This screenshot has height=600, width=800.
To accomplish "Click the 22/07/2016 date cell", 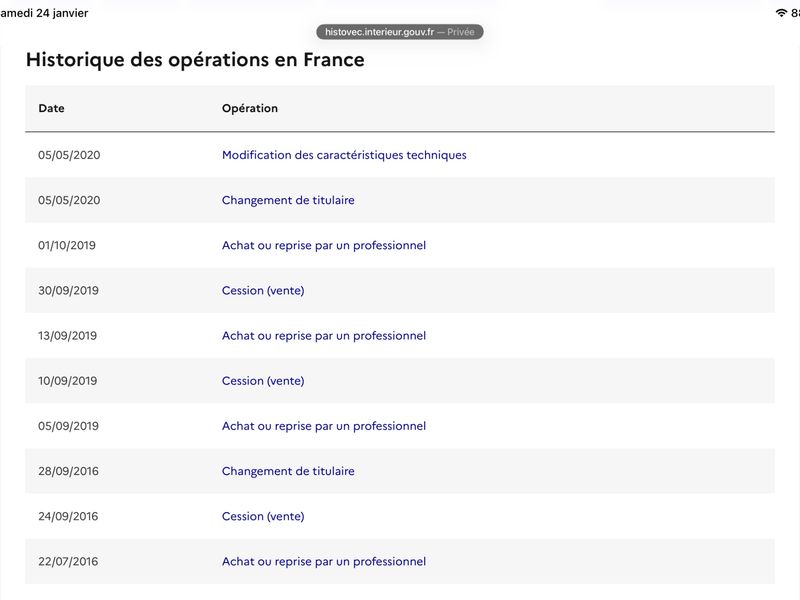I will [68, 562].
